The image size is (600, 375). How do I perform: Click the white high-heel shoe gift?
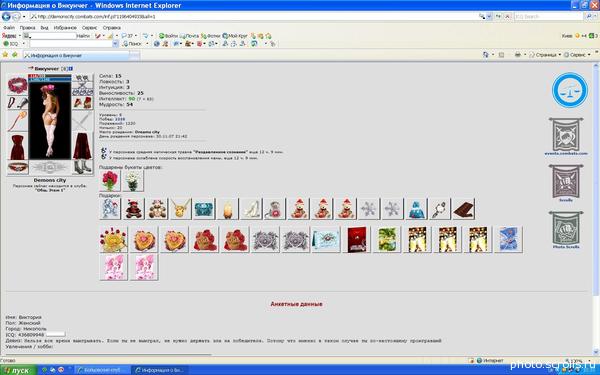point(251,209)
